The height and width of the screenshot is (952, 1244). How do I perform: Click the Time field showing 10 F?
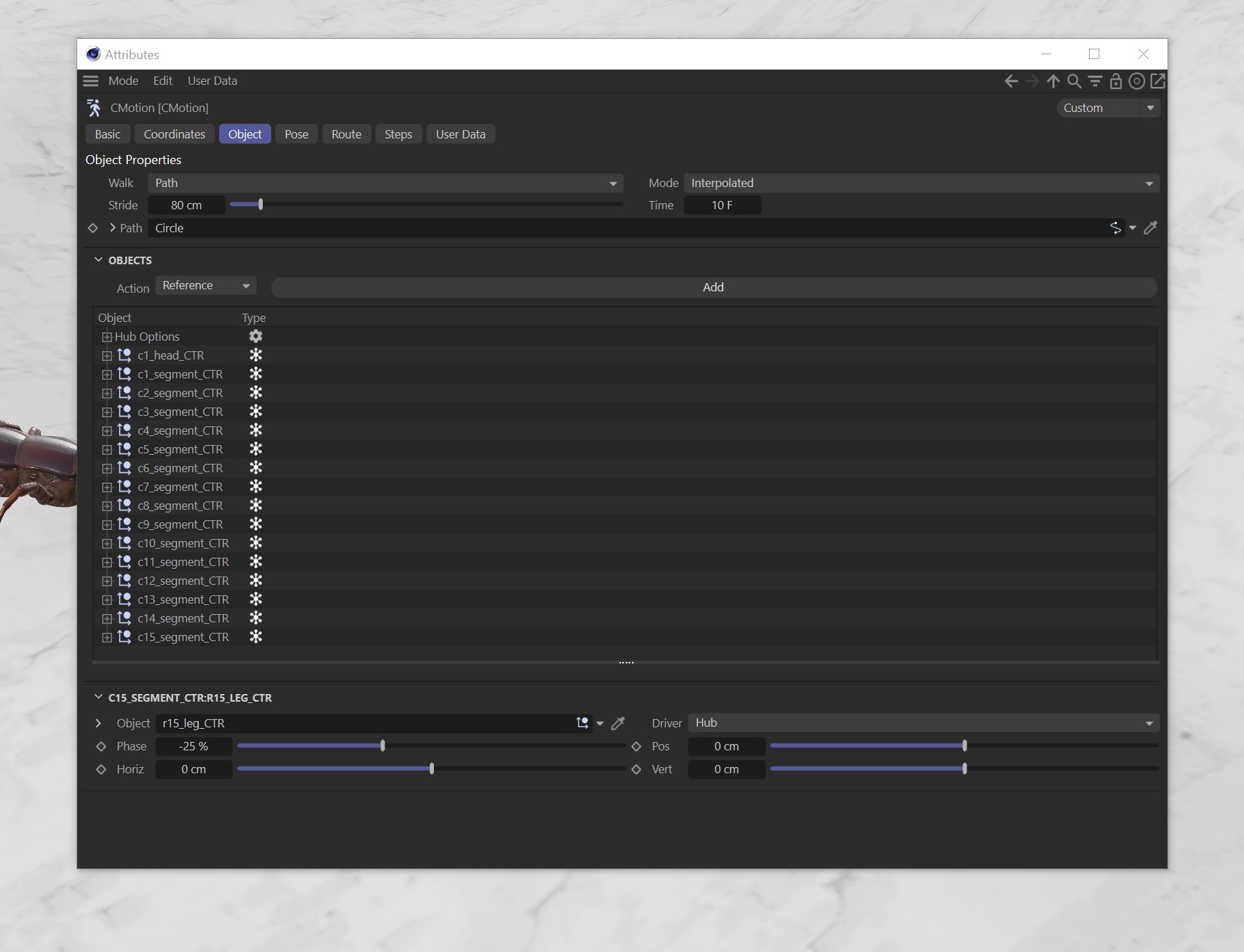click(x=722, y=205)
